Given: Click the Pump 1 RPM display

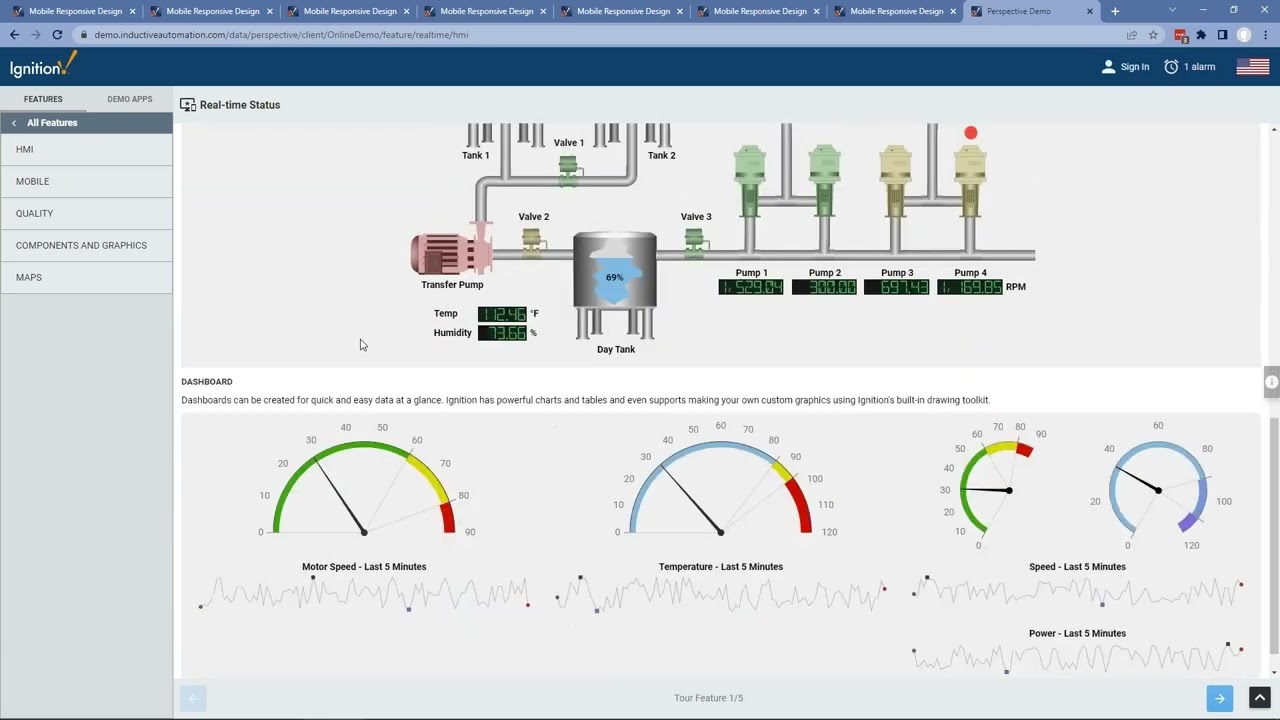Looking at the screenshot, I should (751, 287).
